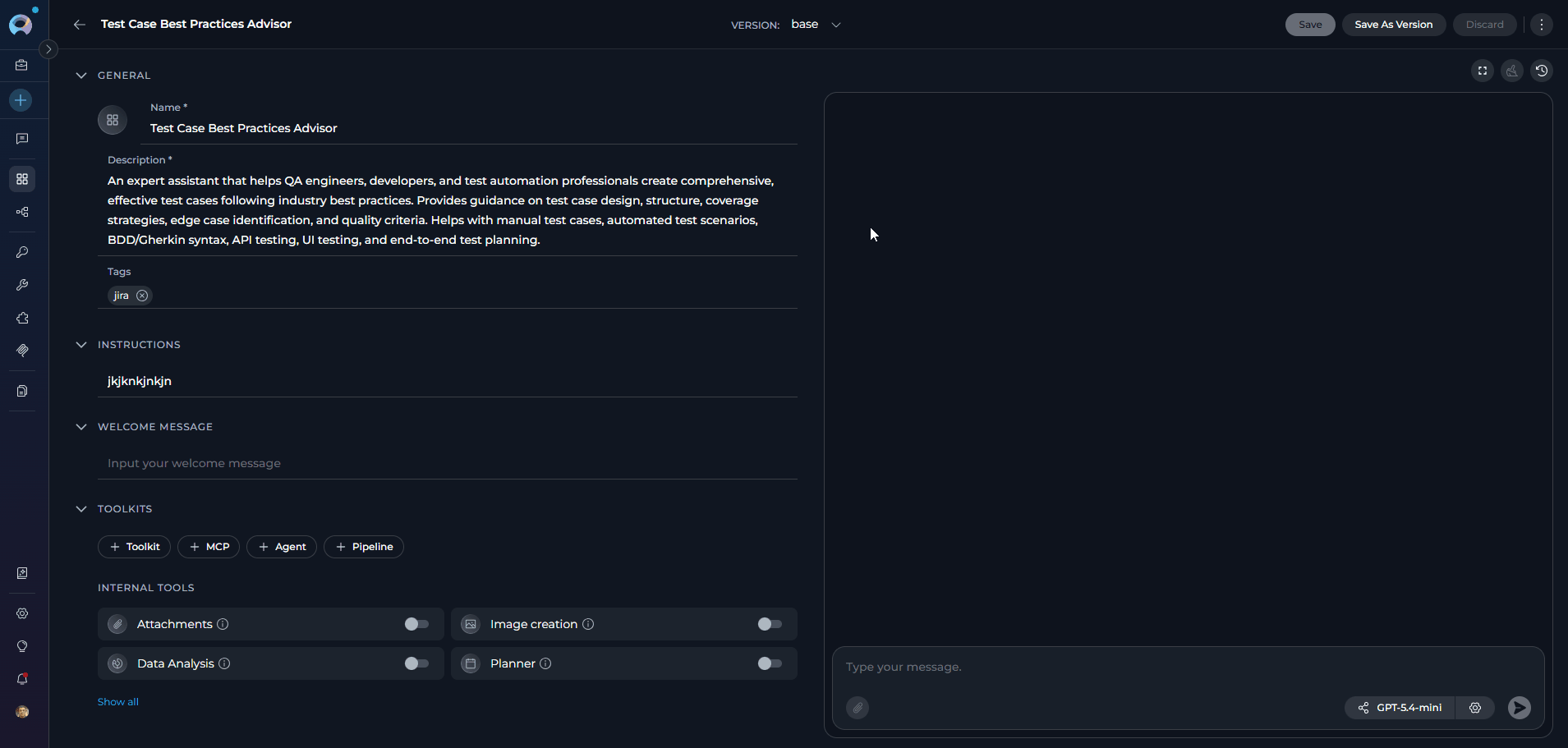The height and width of the screenshot is (748, 1568).
Task: Open the sparkle note icon in lower sidebar
Action: click(x=22, y=573)
